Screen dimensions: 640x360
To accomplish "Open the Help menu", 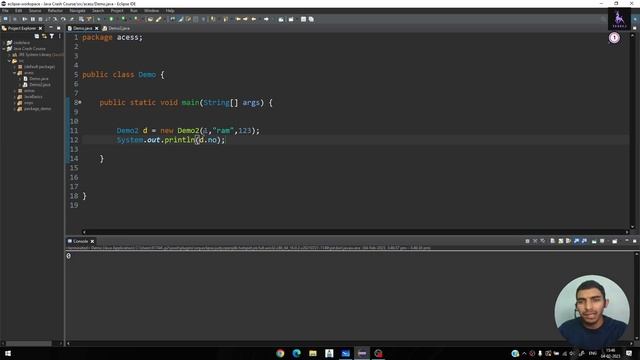I will tap(170, 11).
